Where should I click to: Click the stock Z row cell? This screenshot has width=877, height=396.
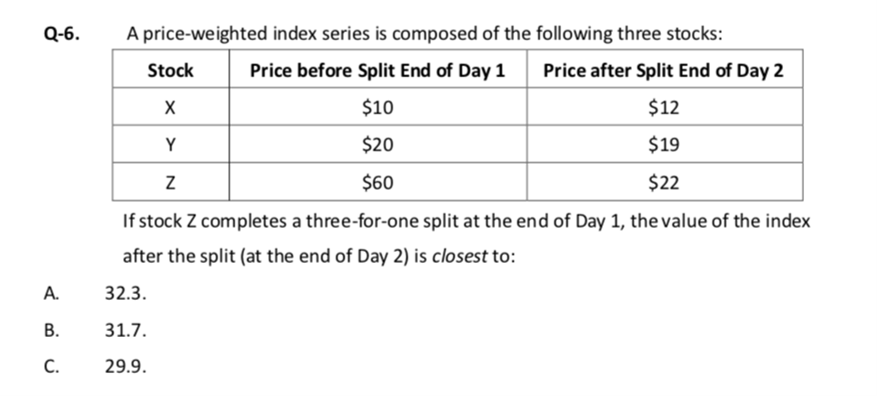[171, 182]
